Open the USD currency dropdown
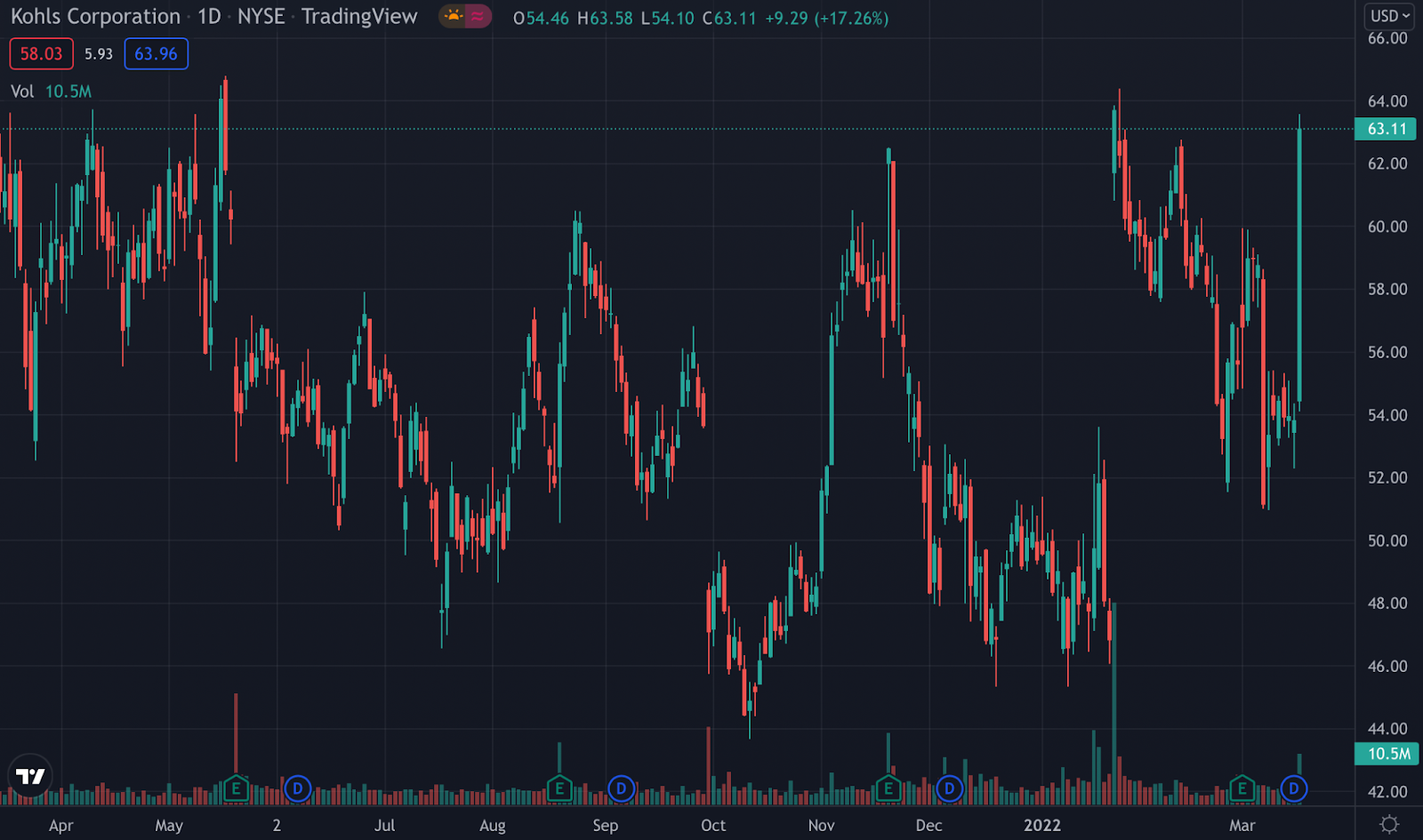 [x=1390, y=16]
